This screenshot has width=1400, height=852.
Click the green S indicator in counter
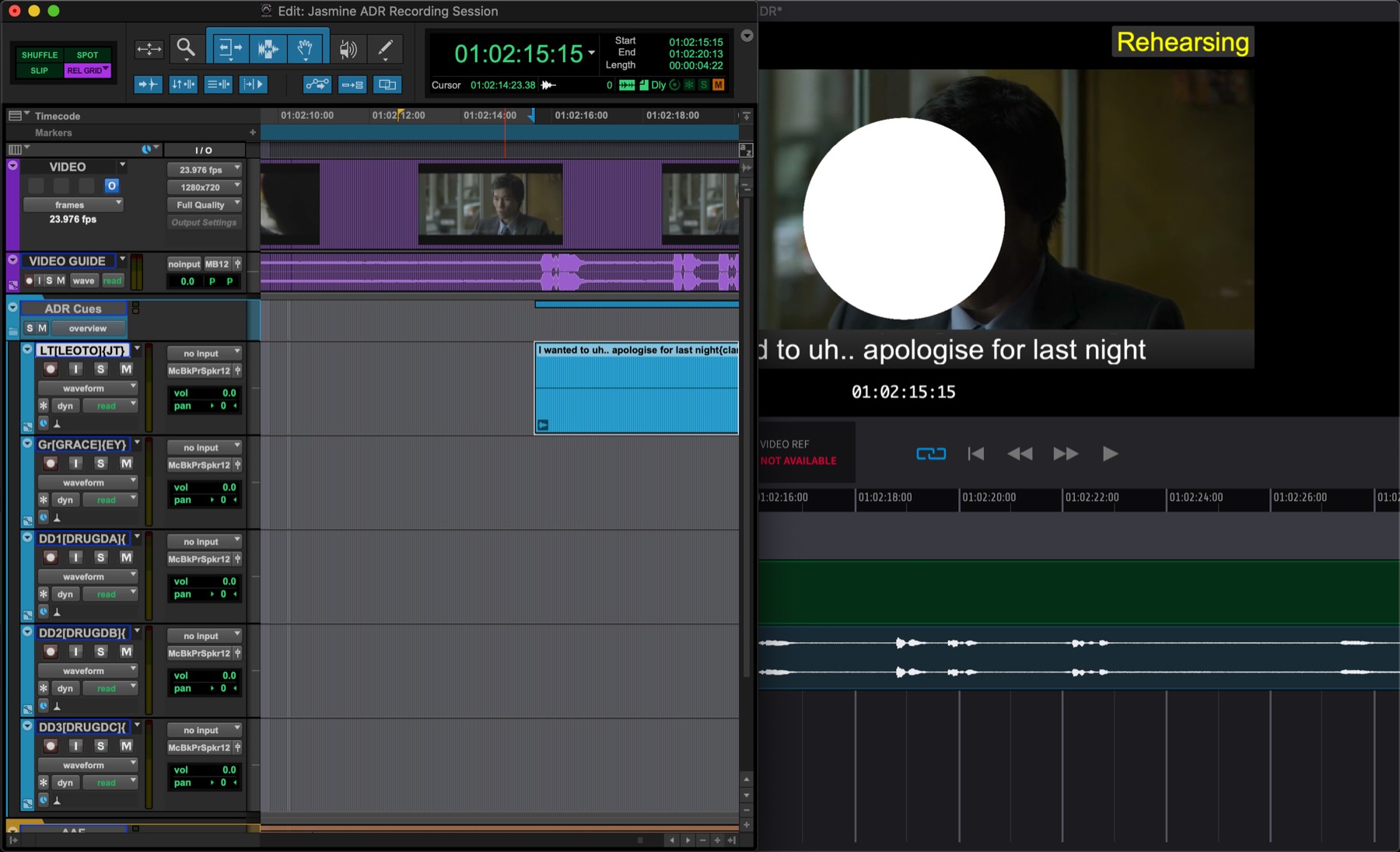click(704, 85)
